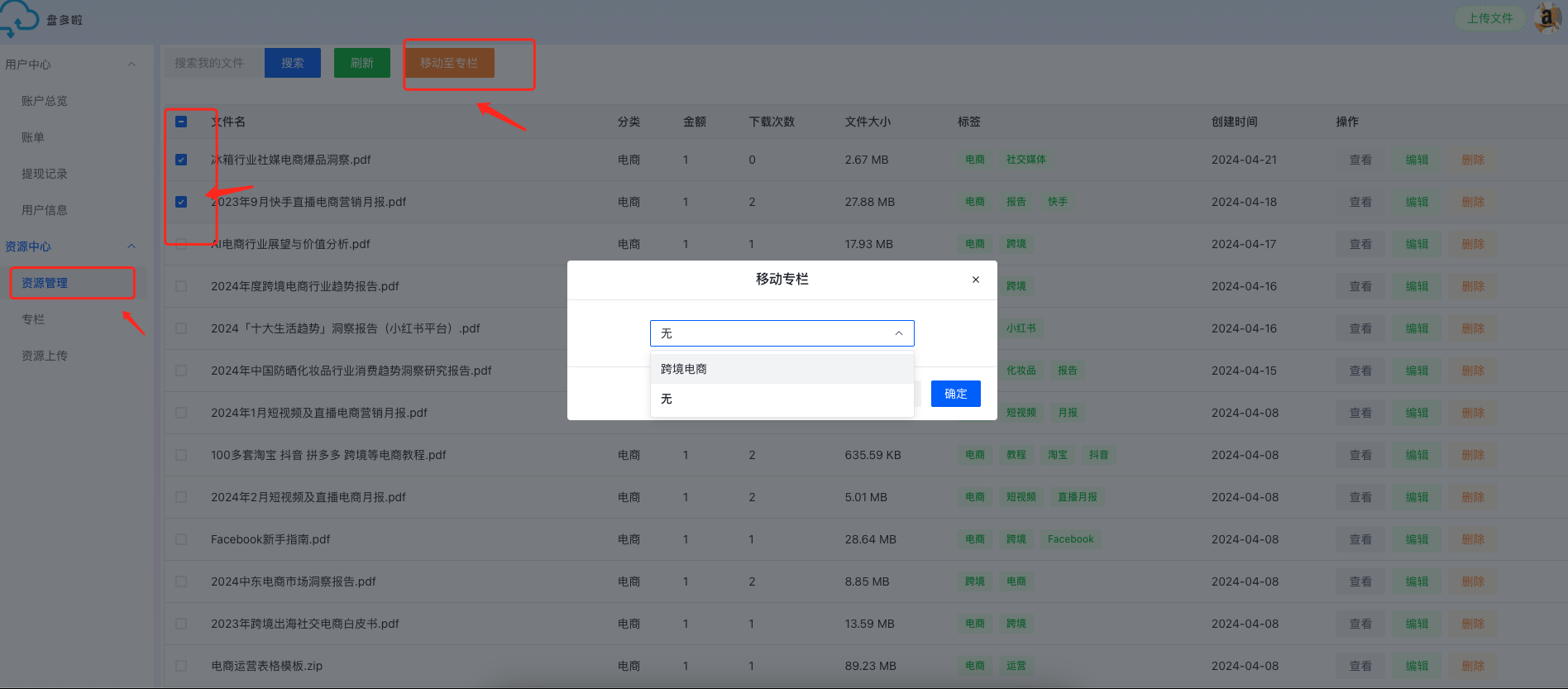
Task: Click the 小红书 tag
Action: 1021,328
